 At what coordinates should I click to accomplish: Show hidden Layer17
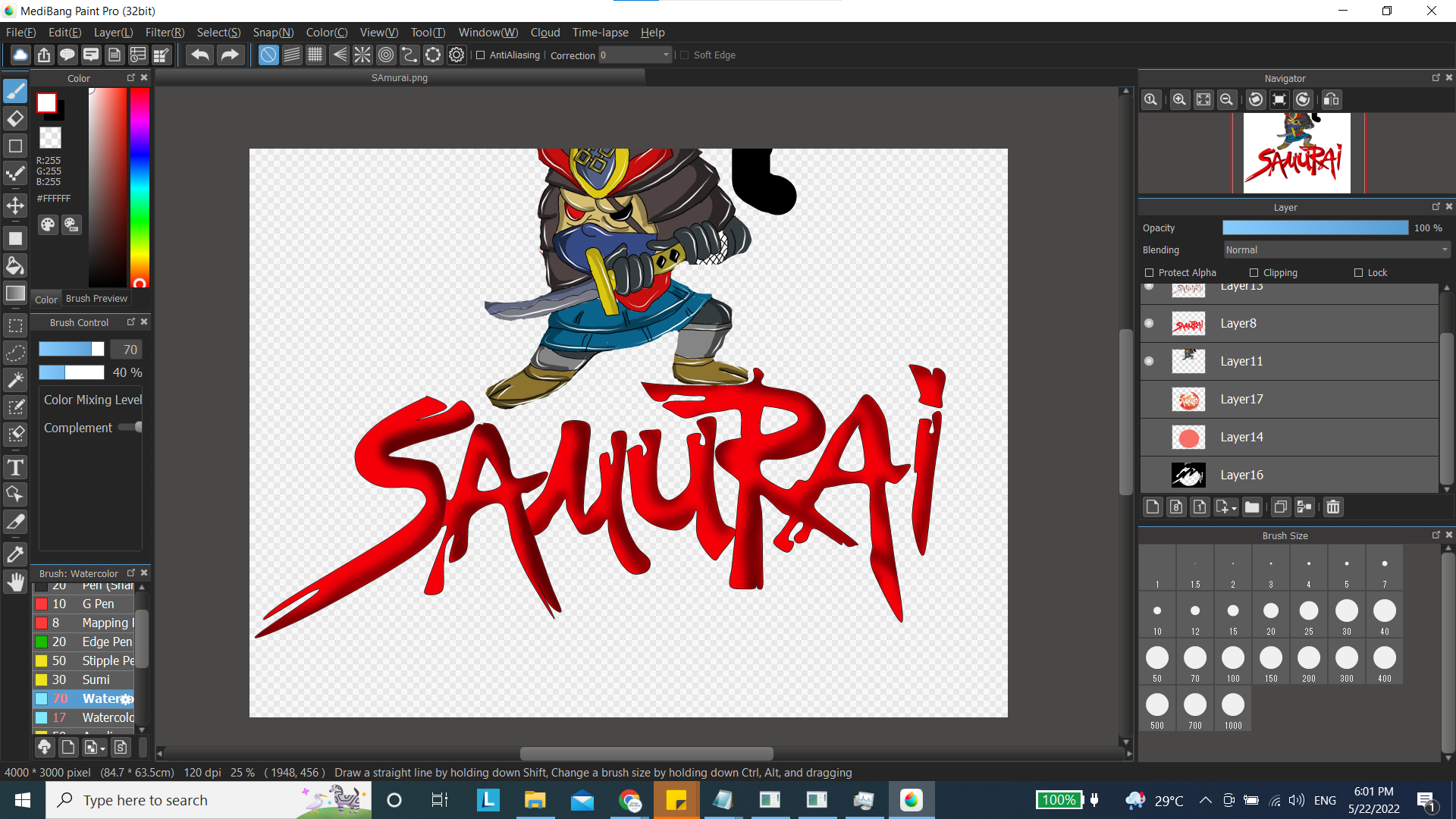(1149, 399)
